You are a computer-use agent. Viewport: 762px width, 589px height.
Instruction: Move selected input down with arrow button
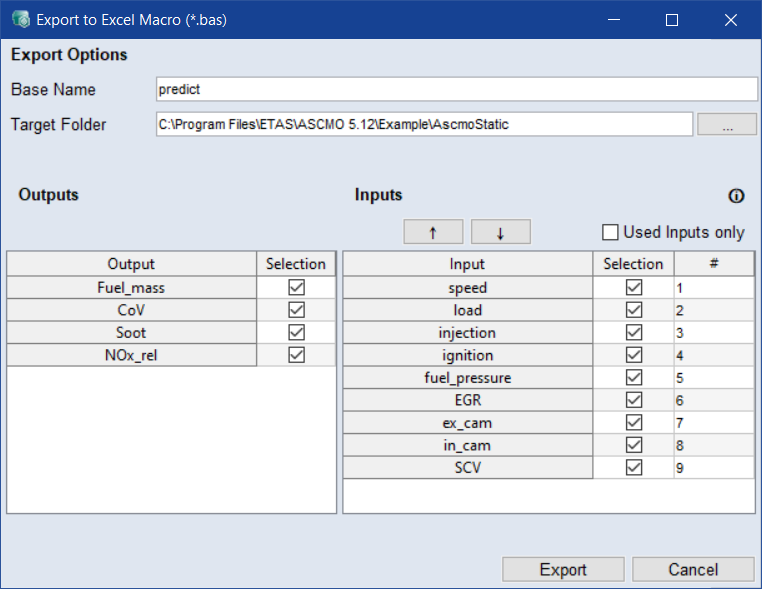(x=500, y=232)
